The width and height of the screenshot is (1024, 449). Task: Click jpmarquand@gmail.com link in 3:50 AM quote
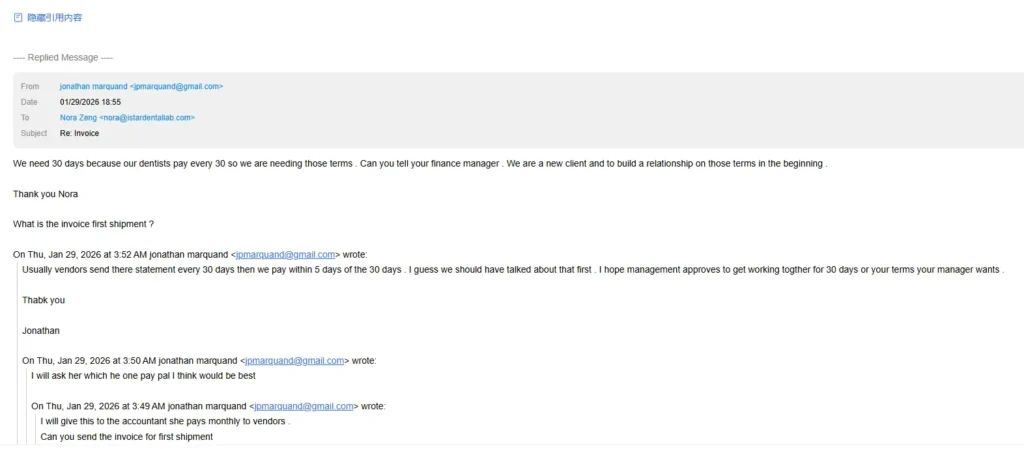(x=295, y=360)
